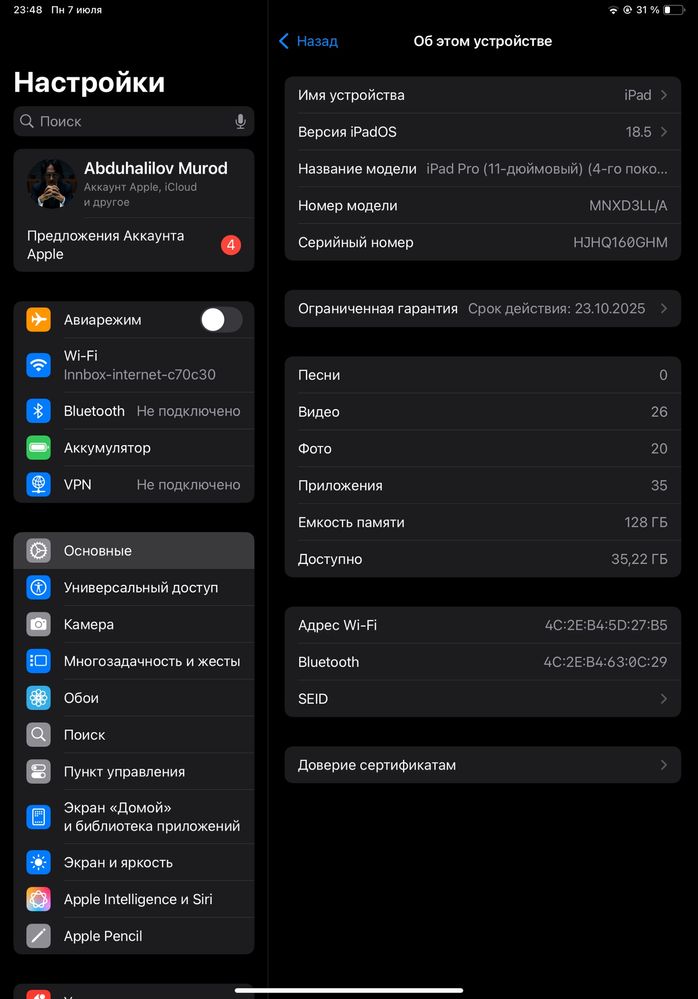This screenshot has width=698, height=999.
Task: Open Wi-Fi Innbox-internet-c70c30 settings
Action: (x=134, y=365)
